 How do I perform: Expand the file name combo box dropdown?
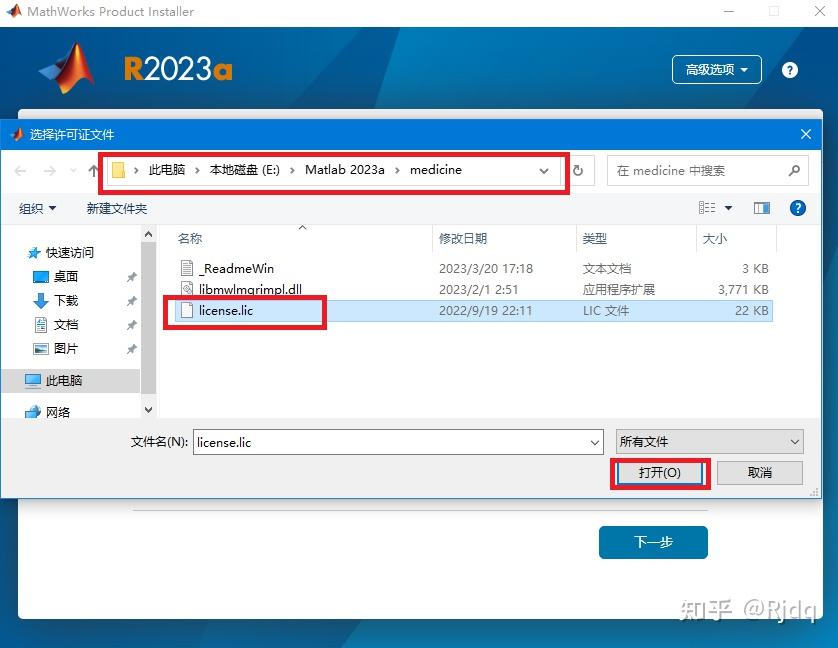pos(595,441)
